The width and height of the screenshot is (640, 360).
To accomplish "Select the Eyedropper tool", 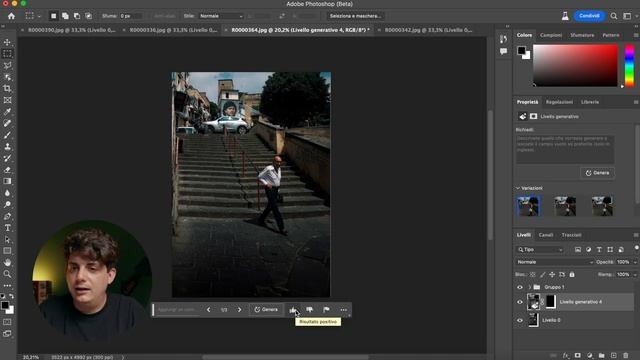I will tap(7, 111).
